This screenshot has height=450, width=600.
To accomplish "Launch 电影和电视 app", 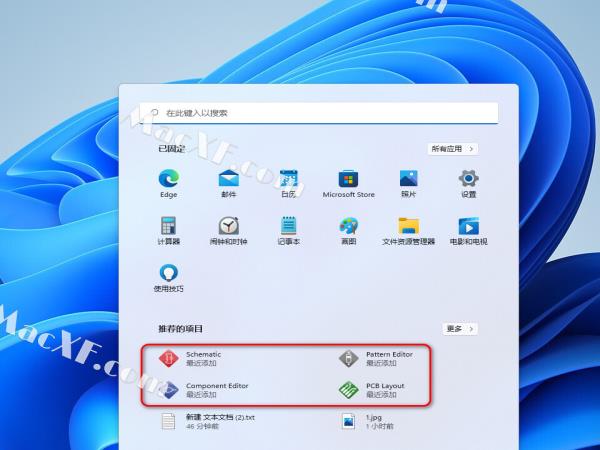I will (x=468, y=231).
